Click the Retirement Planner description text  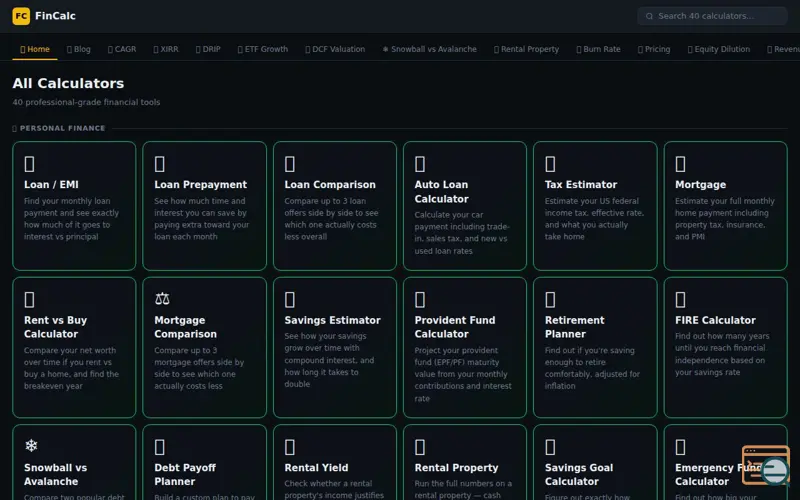592,368
